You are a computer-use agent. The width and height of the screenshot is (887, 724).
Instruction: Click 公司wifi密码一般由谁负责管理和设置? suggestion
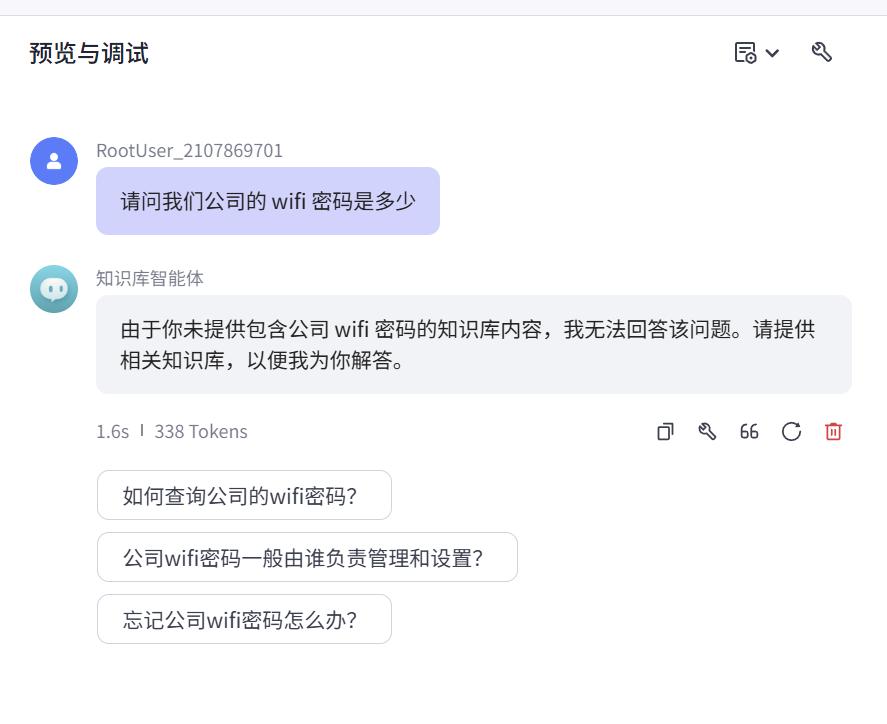[x=307, y=557]
